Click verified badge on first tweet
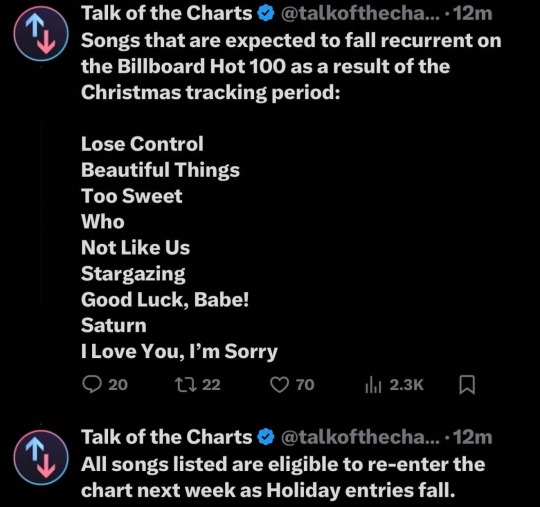 (266, 14)
